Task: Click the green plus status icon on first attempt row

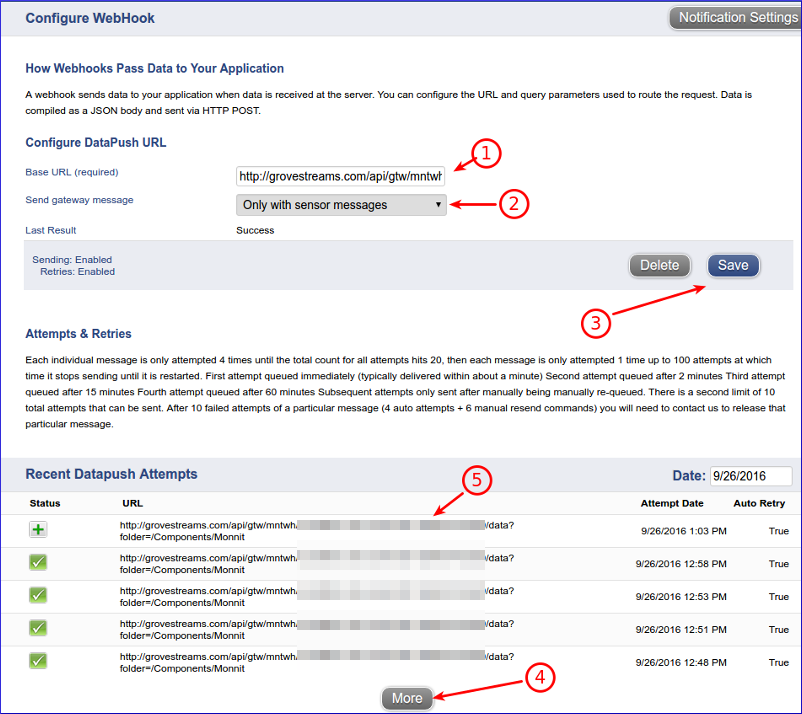Action: pyautogui.click(x=38, y=529)
